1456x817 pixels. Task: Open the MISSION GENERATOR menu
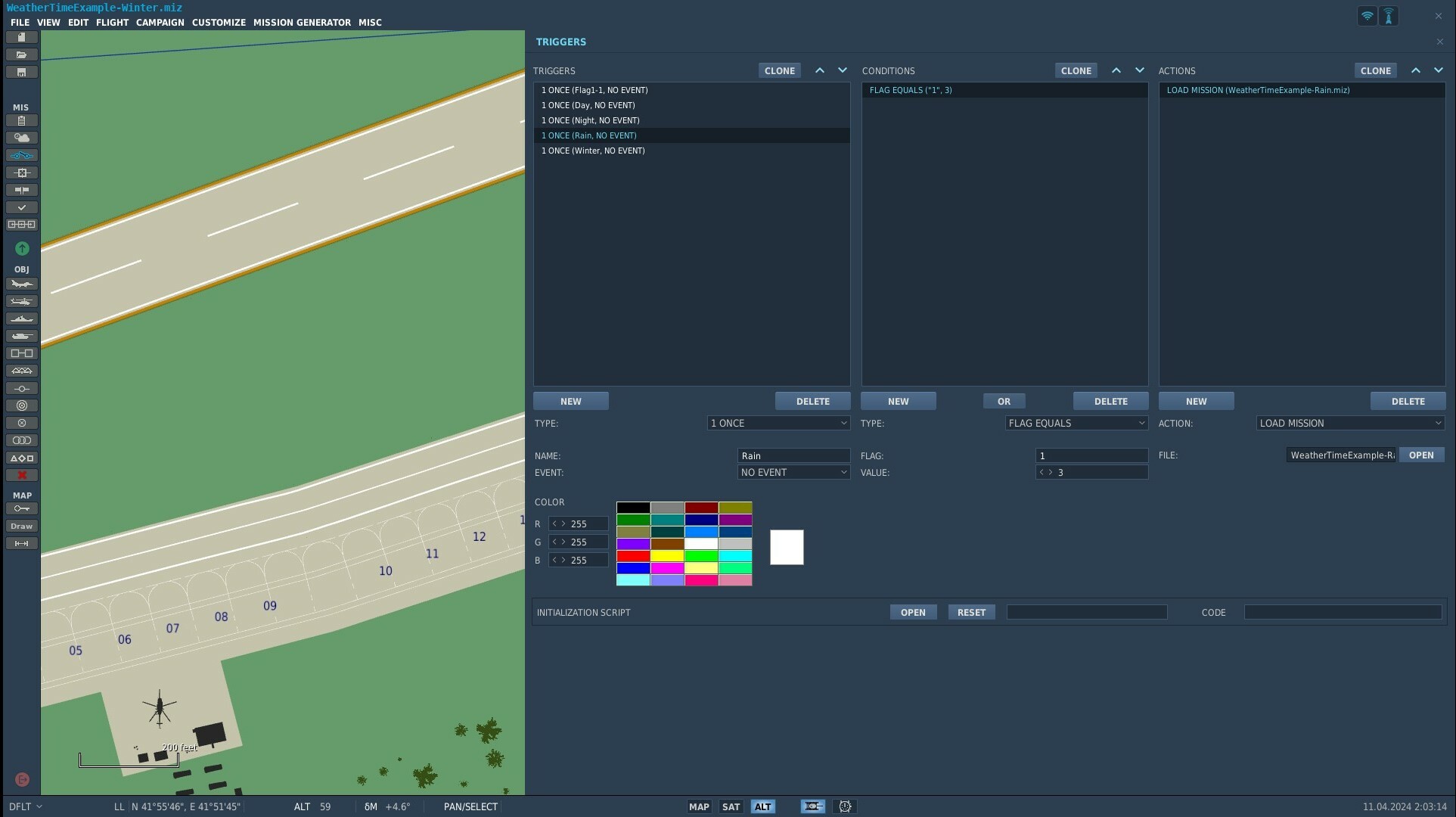[x=302, y=23]
